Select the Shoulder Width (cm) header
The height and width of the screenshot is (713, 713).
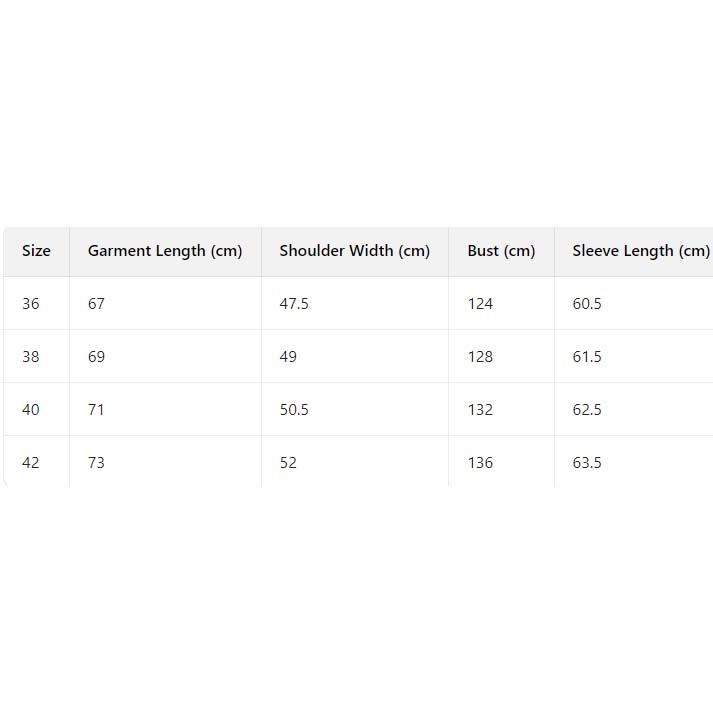(x=354, y=251)
